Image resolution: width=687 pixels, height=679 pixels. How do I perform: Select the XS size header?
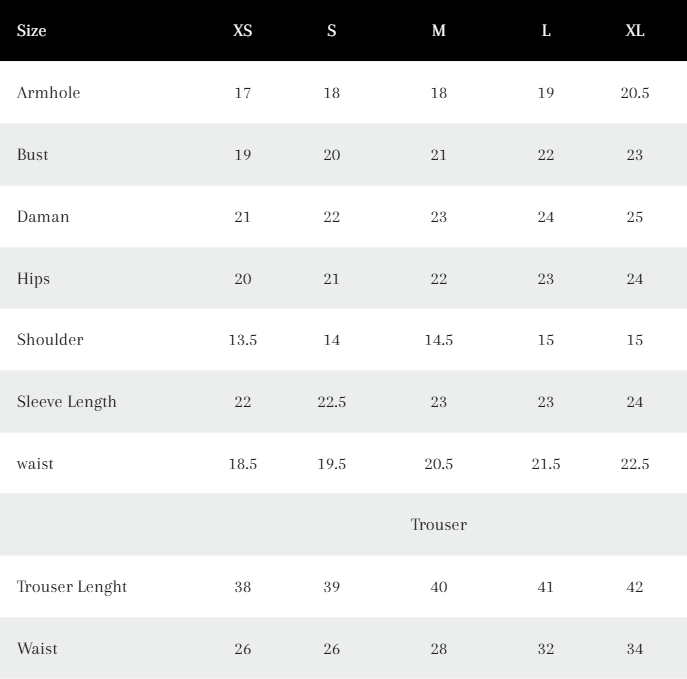(x=242, y=31)
